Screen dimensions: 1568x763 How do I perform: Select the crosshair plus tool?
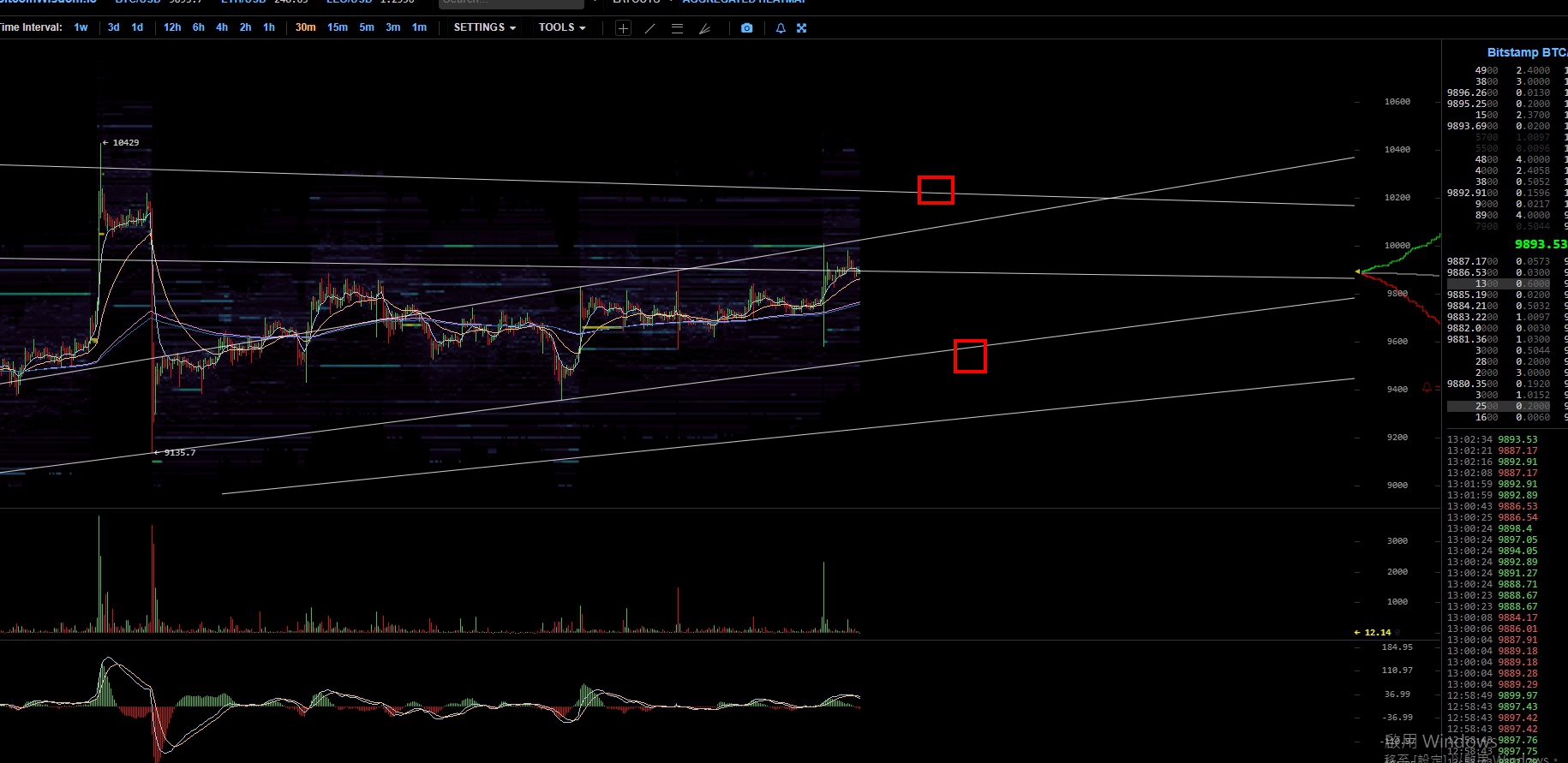pyautogui.click(x=623, y=28)
